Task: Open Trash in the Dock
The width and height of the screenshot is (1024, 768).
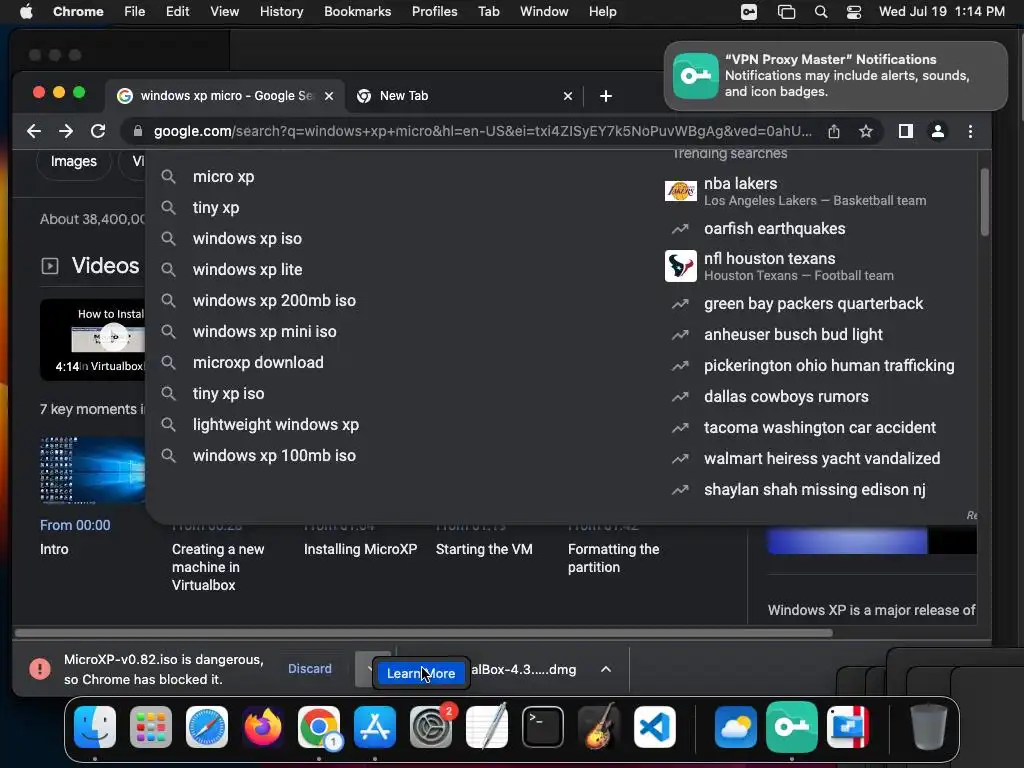Action: tap(929, 727)
